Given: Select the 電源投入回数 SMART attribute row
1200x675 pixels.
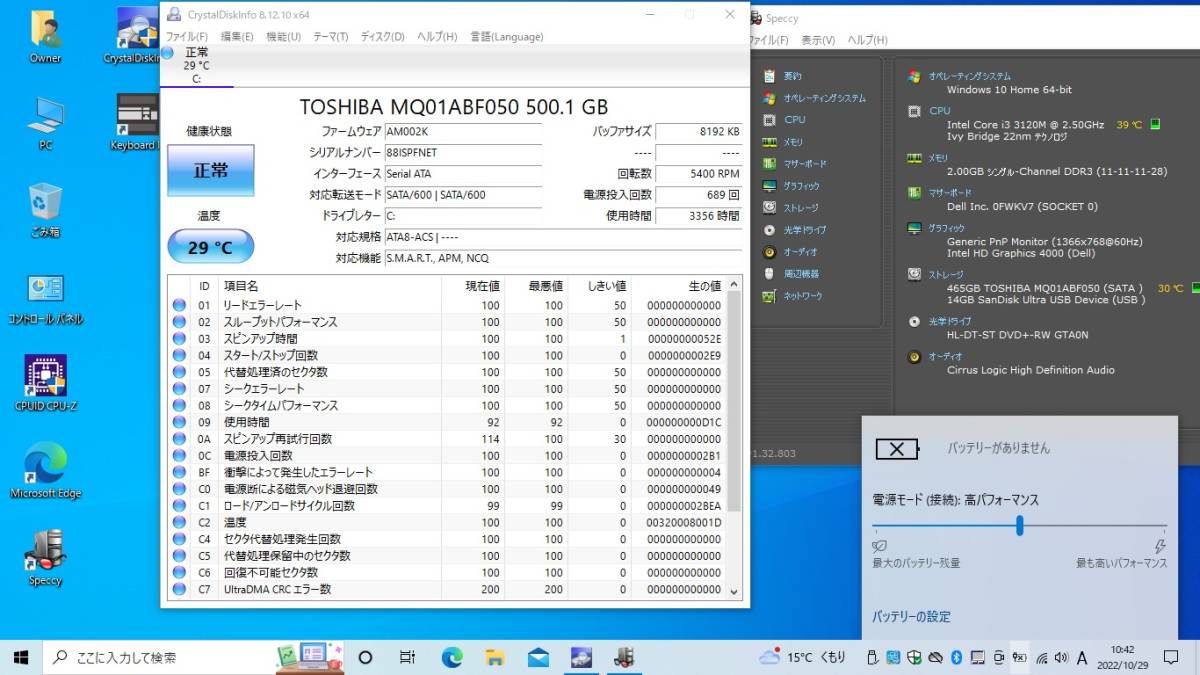Looking at the screenshot, I should pyautogui.click(x=447, y=456).
